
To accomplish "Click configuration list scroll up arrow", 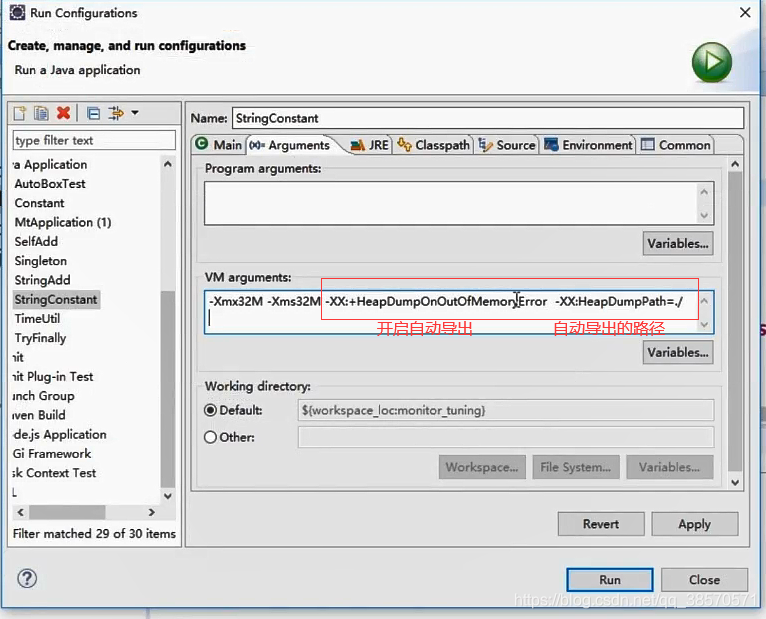I will click(168, 164).
